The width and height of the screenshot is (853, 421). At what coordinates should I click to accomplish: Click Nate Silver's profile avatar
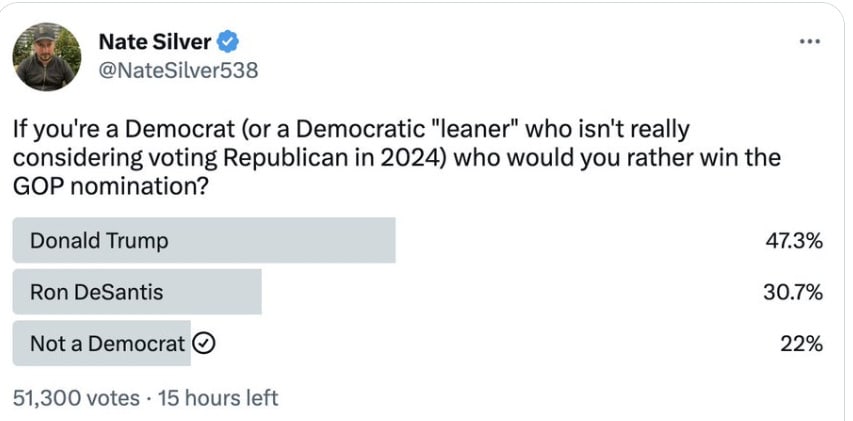(46, 57)
